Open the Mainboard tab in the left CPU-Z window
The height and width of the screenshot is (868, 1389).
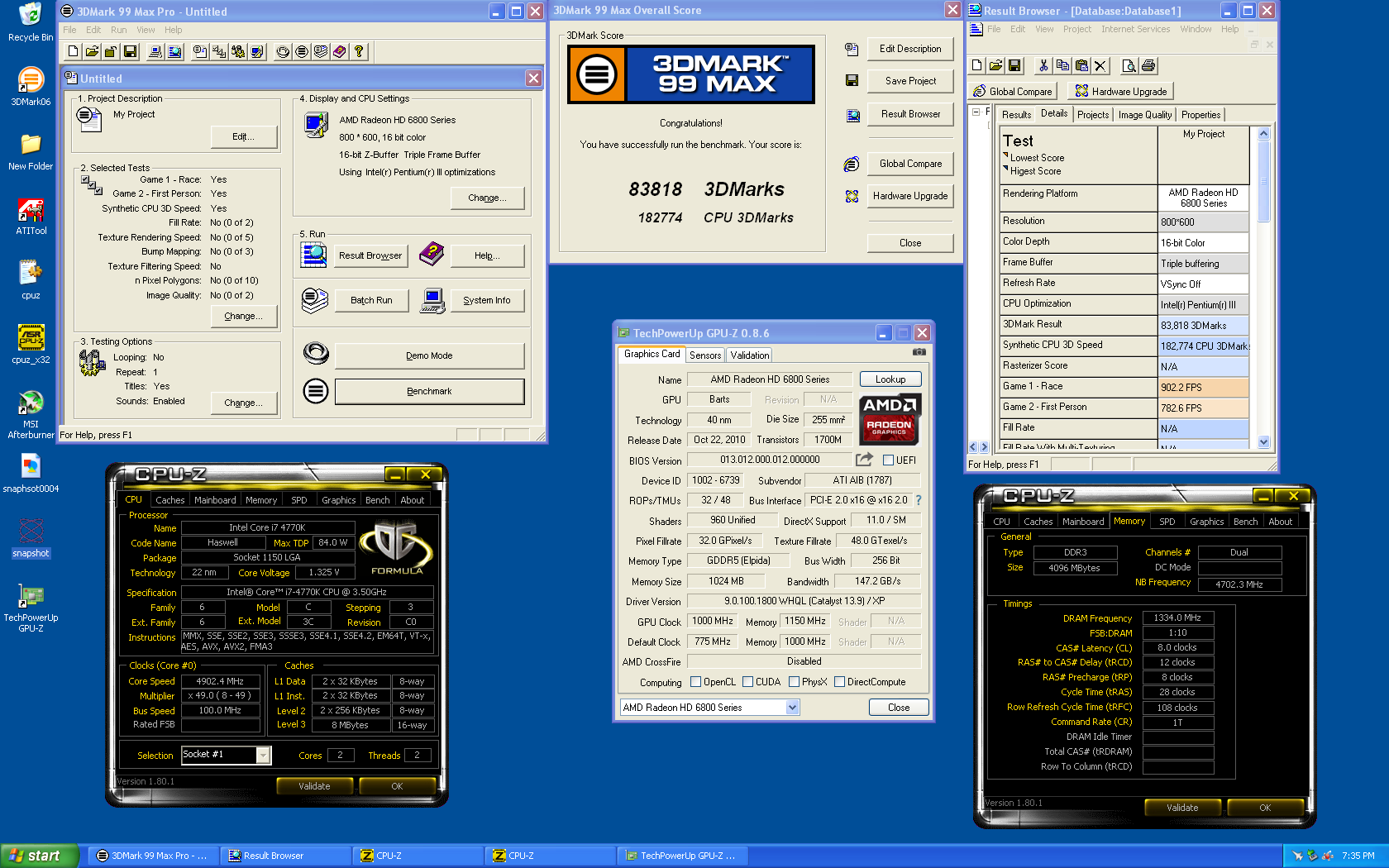(215, 500)
